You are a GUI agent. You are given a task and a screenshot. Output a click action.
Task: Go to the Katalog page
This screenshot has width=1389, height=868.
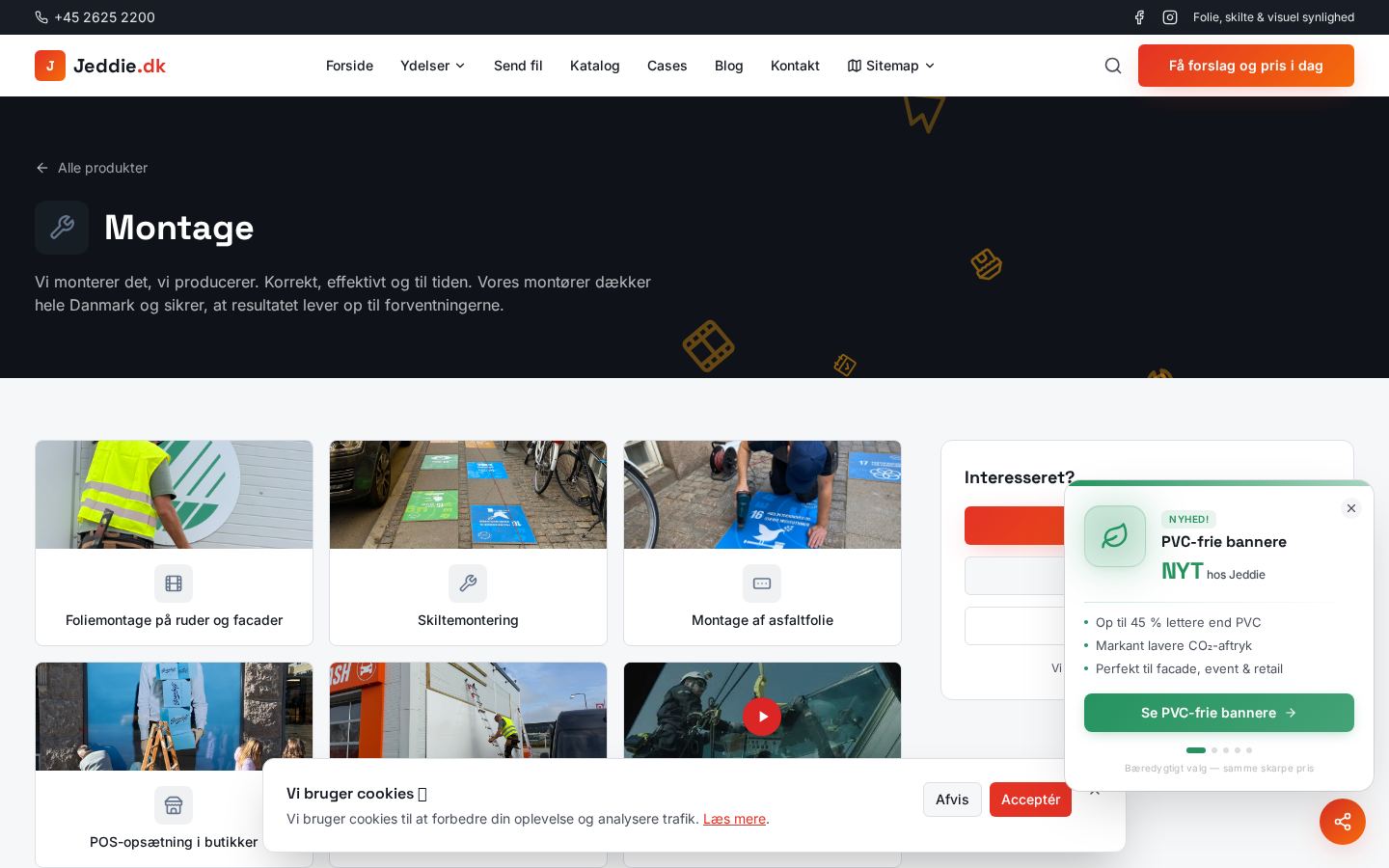coord(595,66)
